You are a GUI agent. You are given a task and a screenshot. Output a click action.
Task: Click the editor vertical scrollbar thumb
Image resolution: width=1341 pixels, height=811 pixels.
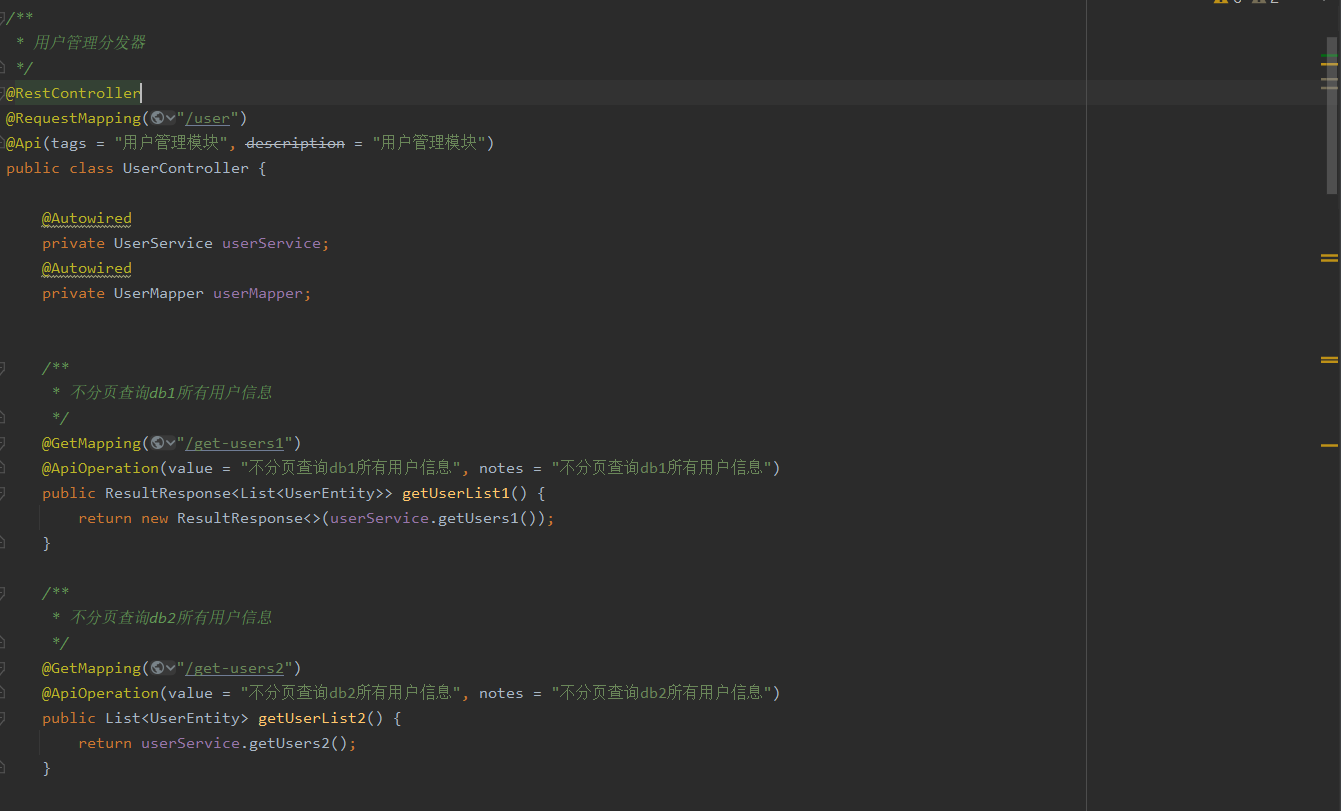(1331, 115)
